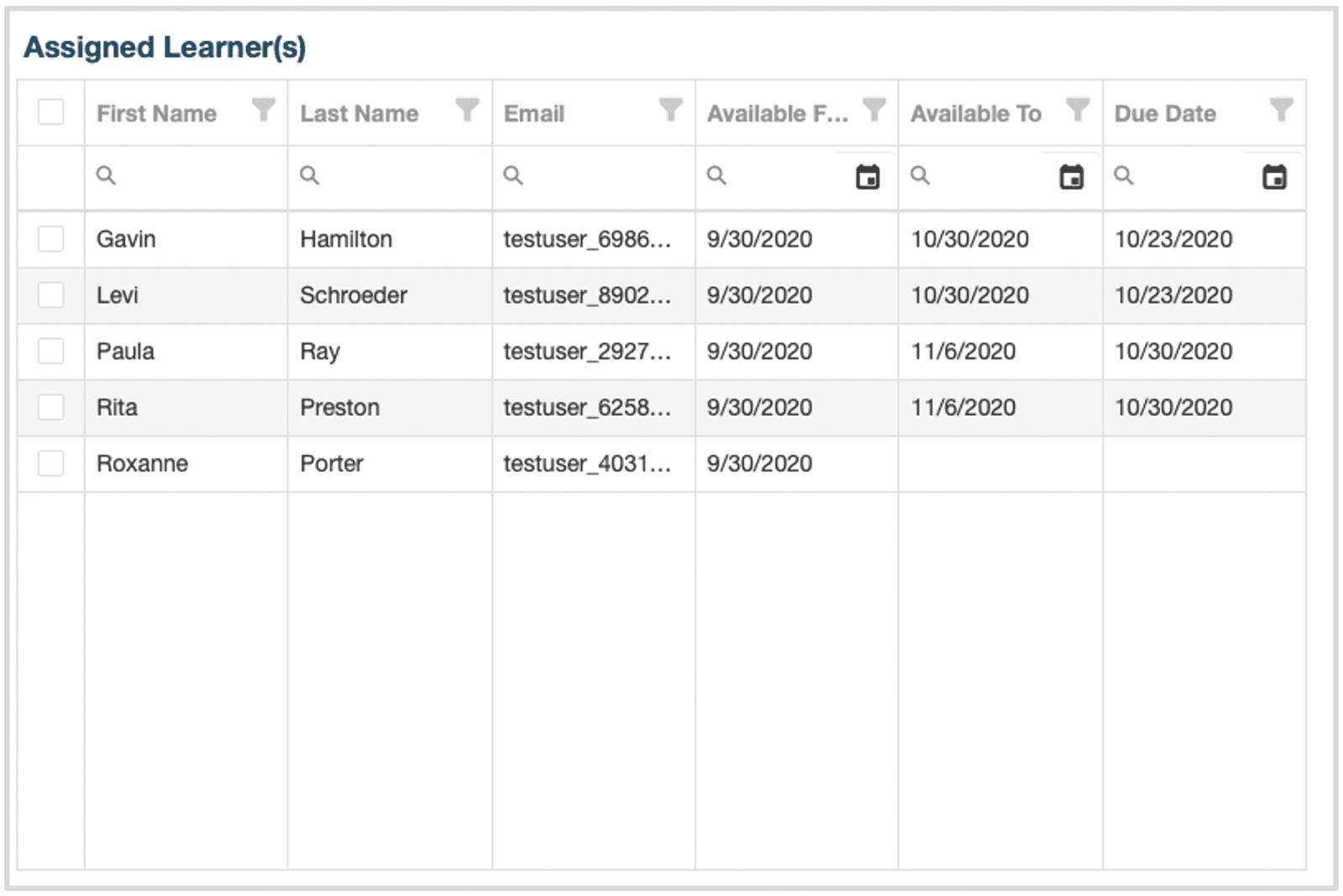Open calendar picker for Due Date search

pos(1274,177)
